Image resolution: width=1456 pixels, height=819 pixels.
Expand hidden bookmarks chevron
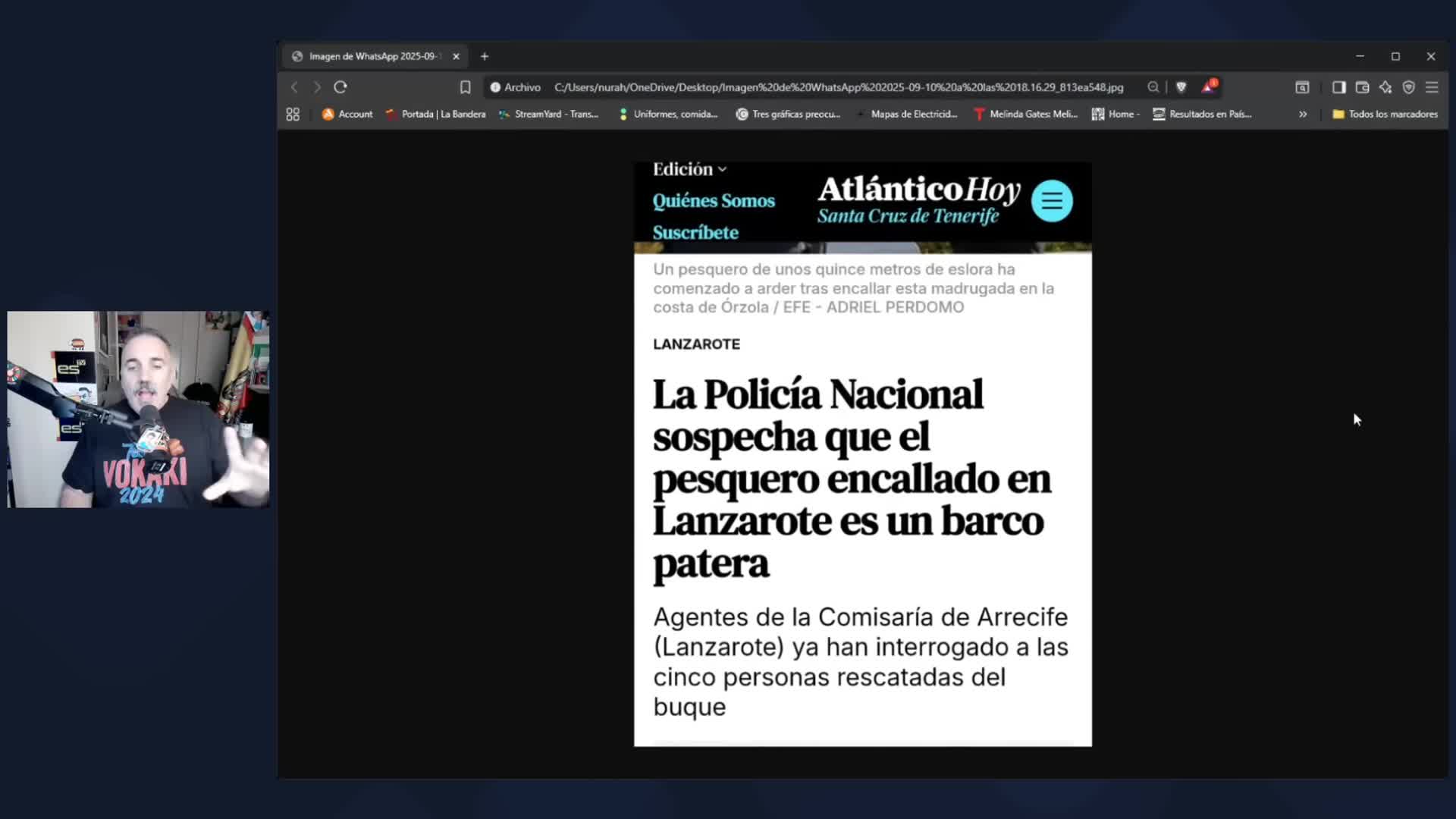1303,114
